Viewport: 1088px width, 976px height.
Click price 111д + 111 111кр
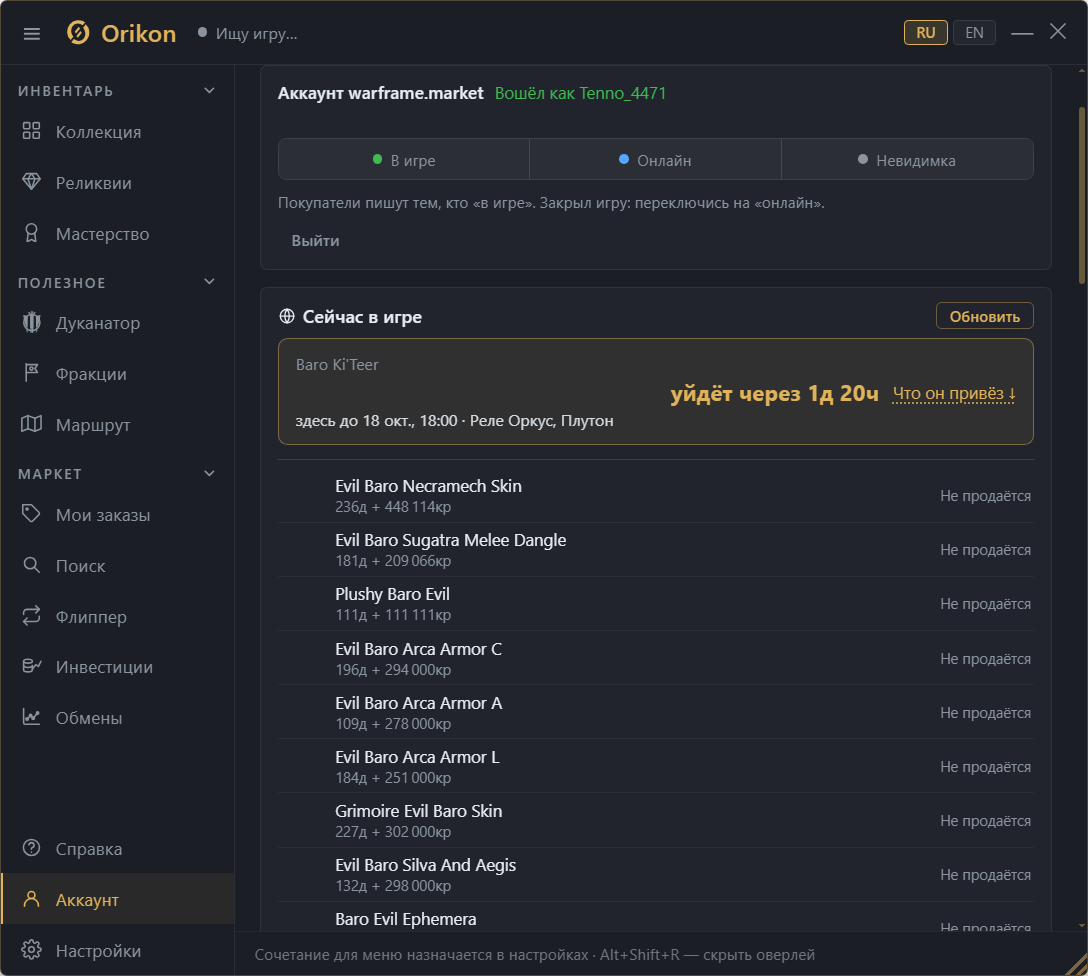(393, 615)
